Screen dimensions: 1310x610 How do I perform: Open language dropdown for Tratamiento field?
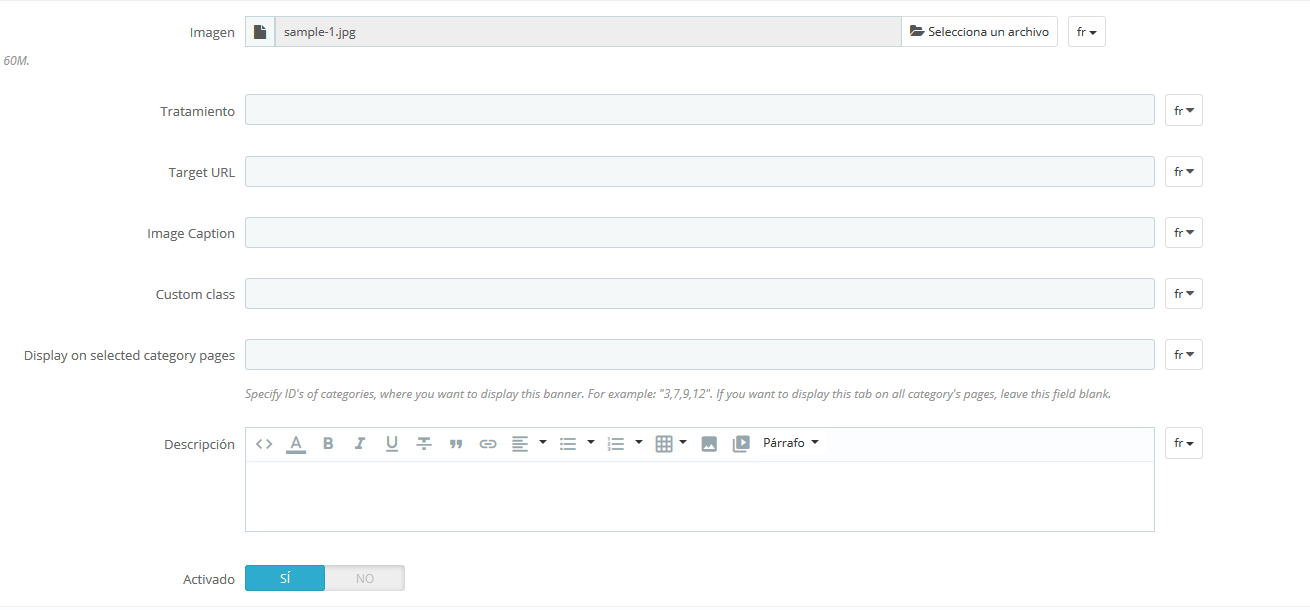tap(1184, 110)
